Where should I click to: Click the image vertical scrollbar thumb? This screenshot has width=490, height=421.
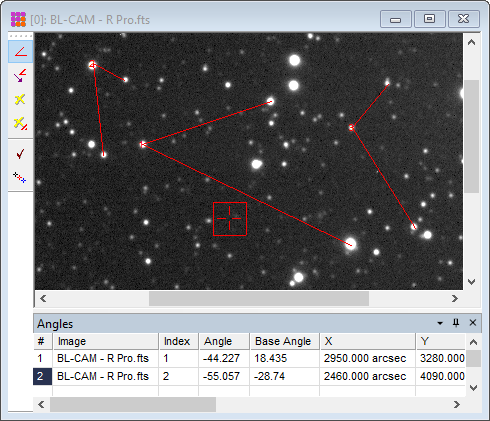pos(471,136)
